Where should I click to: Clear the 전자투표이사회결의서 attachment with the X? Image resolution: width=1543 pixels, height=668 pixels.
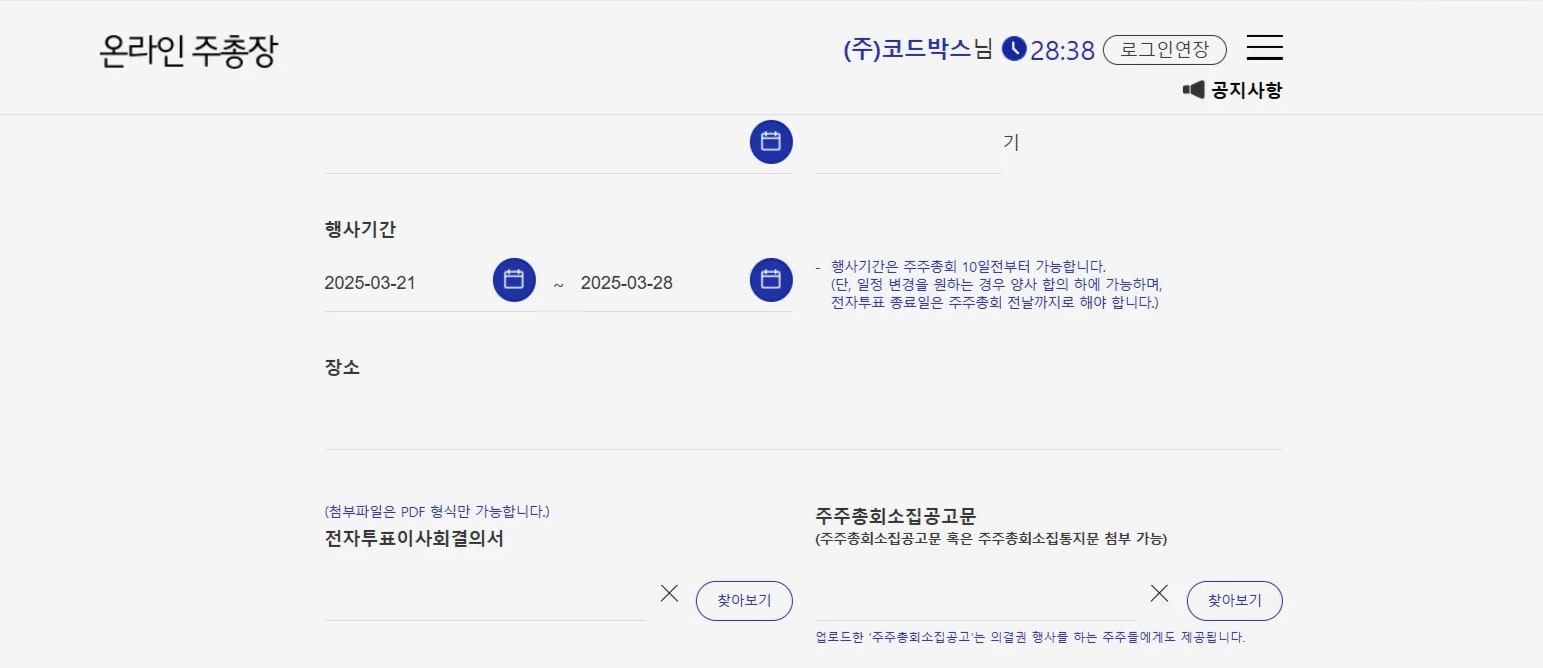(x=668, y=592)
